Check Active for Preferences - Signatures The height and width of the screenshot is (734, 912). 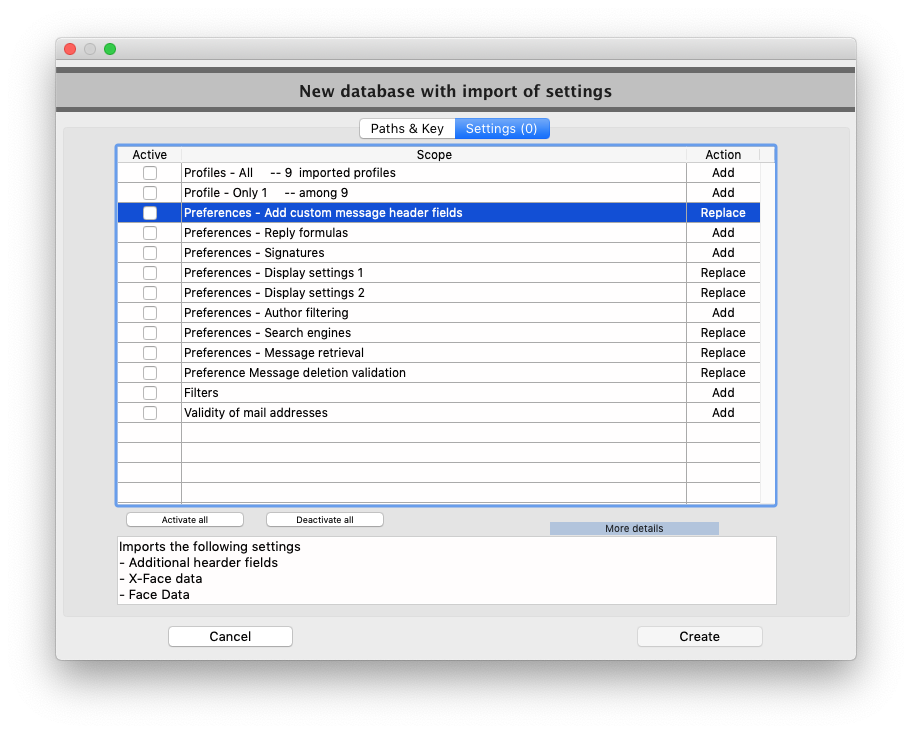149,252
